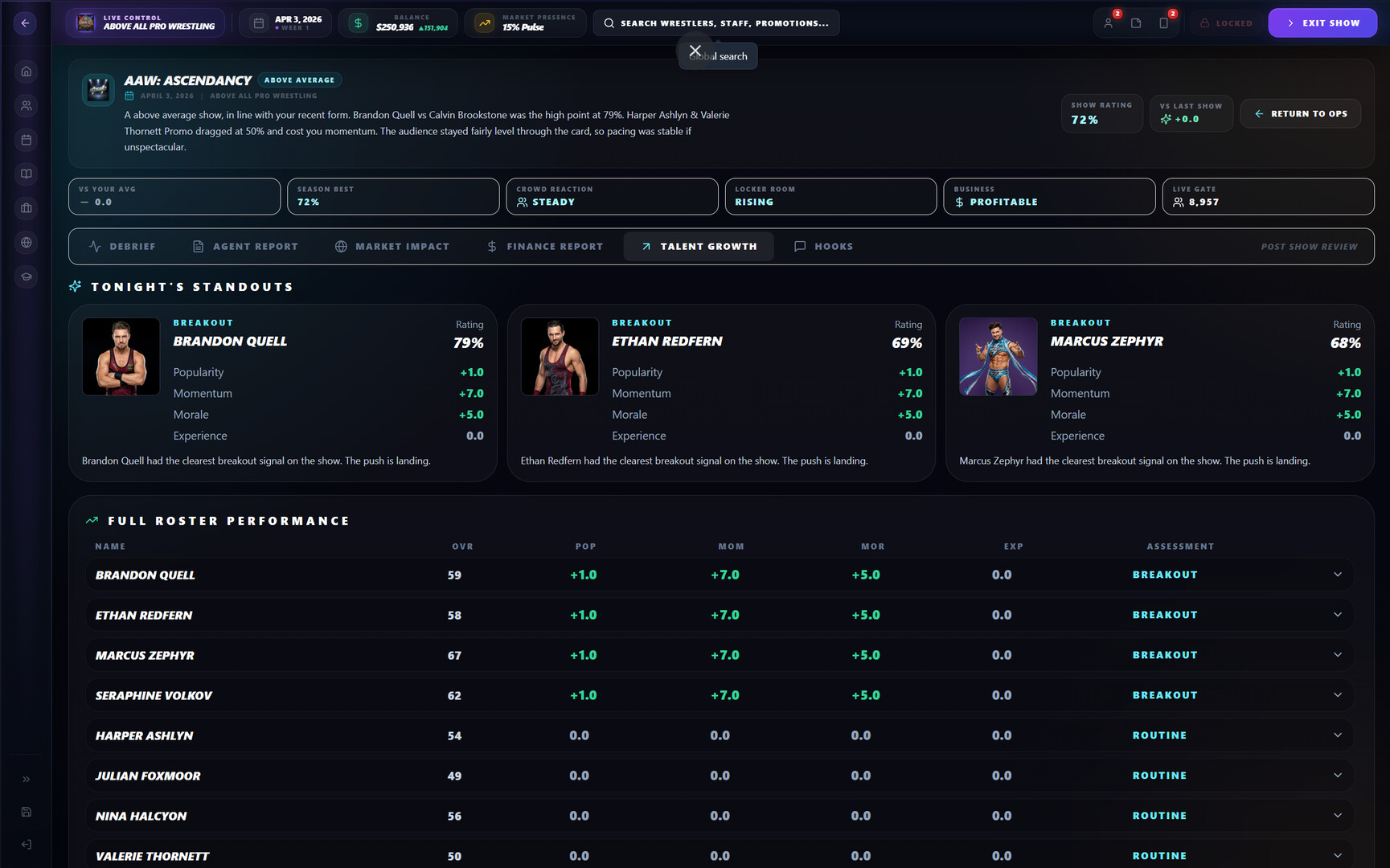Expand Brandon Quell's roster row chevron

point(1337,575)
